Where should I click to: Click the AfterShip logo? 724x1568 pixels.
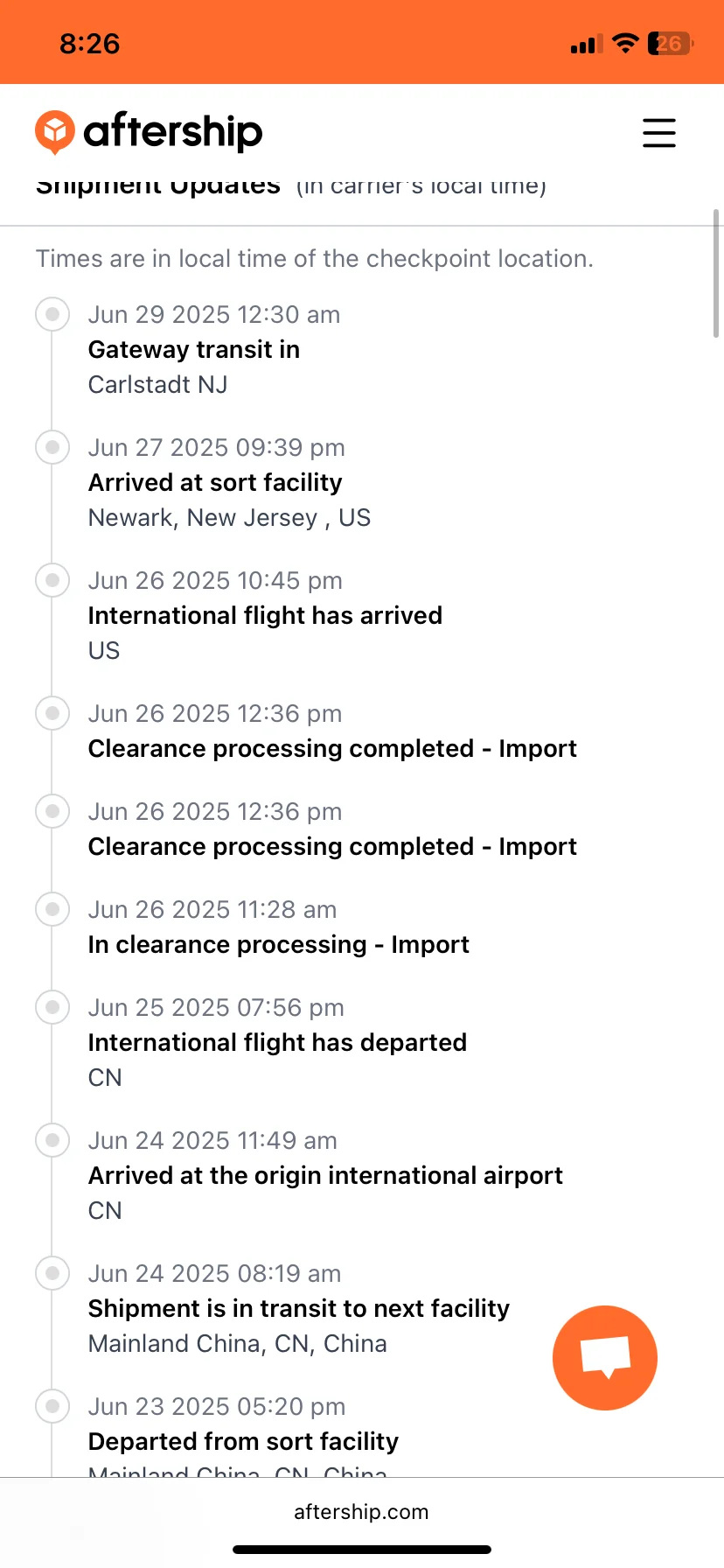149,132
